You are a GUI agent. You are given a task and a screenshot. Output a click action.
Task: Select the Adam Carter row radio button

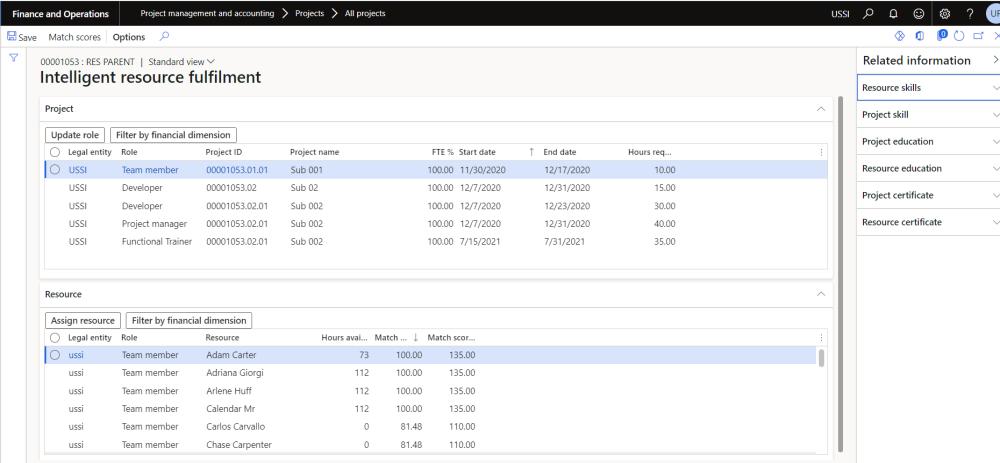click(55, 355)
